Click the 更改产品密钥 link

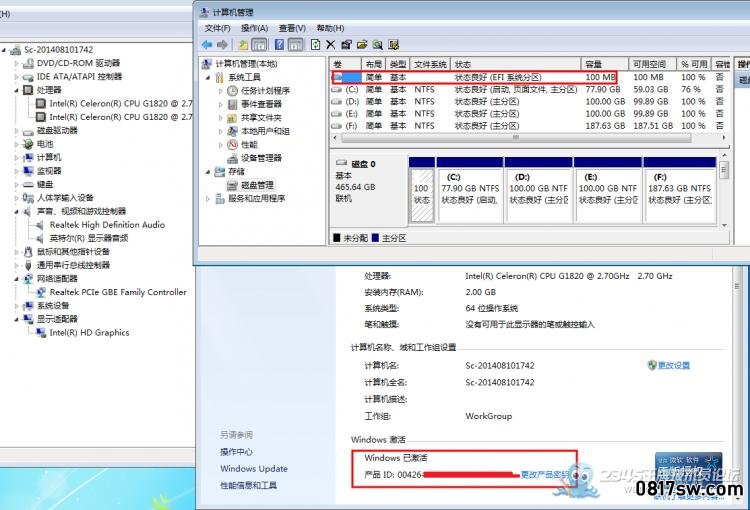pos(544,475)
